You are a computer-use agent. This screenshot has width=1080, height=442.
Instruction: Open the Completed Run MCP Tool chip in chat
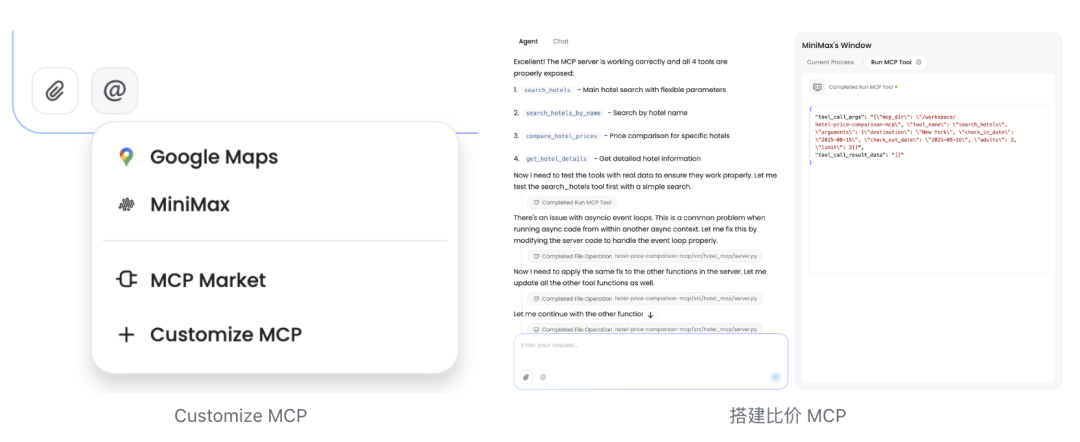click(x=572, y=202)
